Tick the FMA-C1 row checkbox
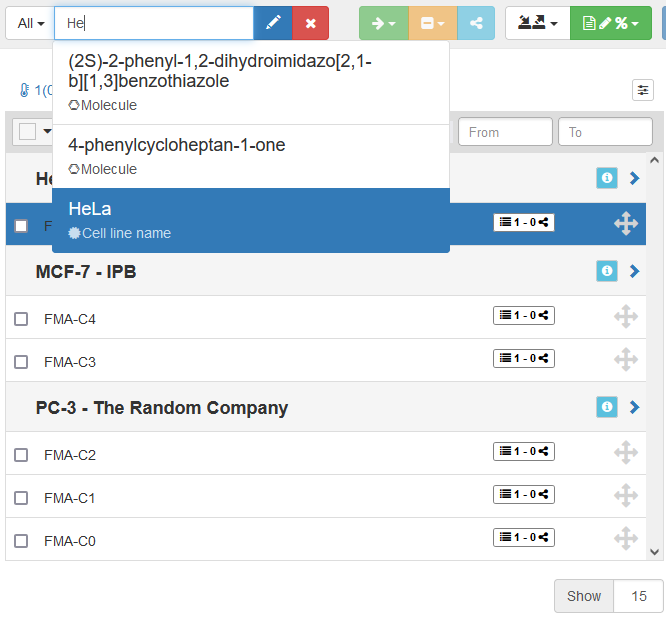 coord(21,498)
